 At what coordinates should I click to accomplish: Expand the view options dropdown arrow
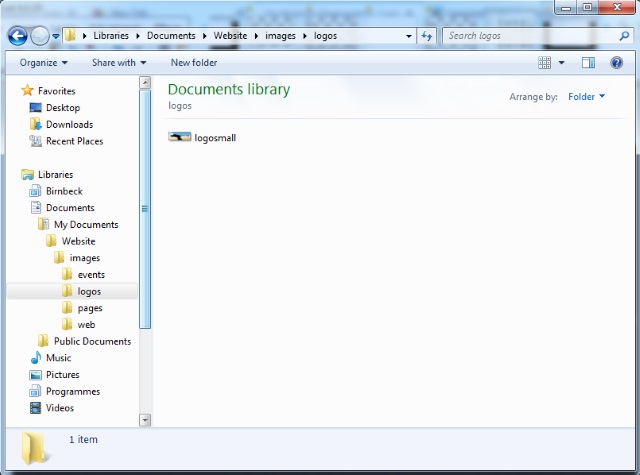[x=562, y=63]
